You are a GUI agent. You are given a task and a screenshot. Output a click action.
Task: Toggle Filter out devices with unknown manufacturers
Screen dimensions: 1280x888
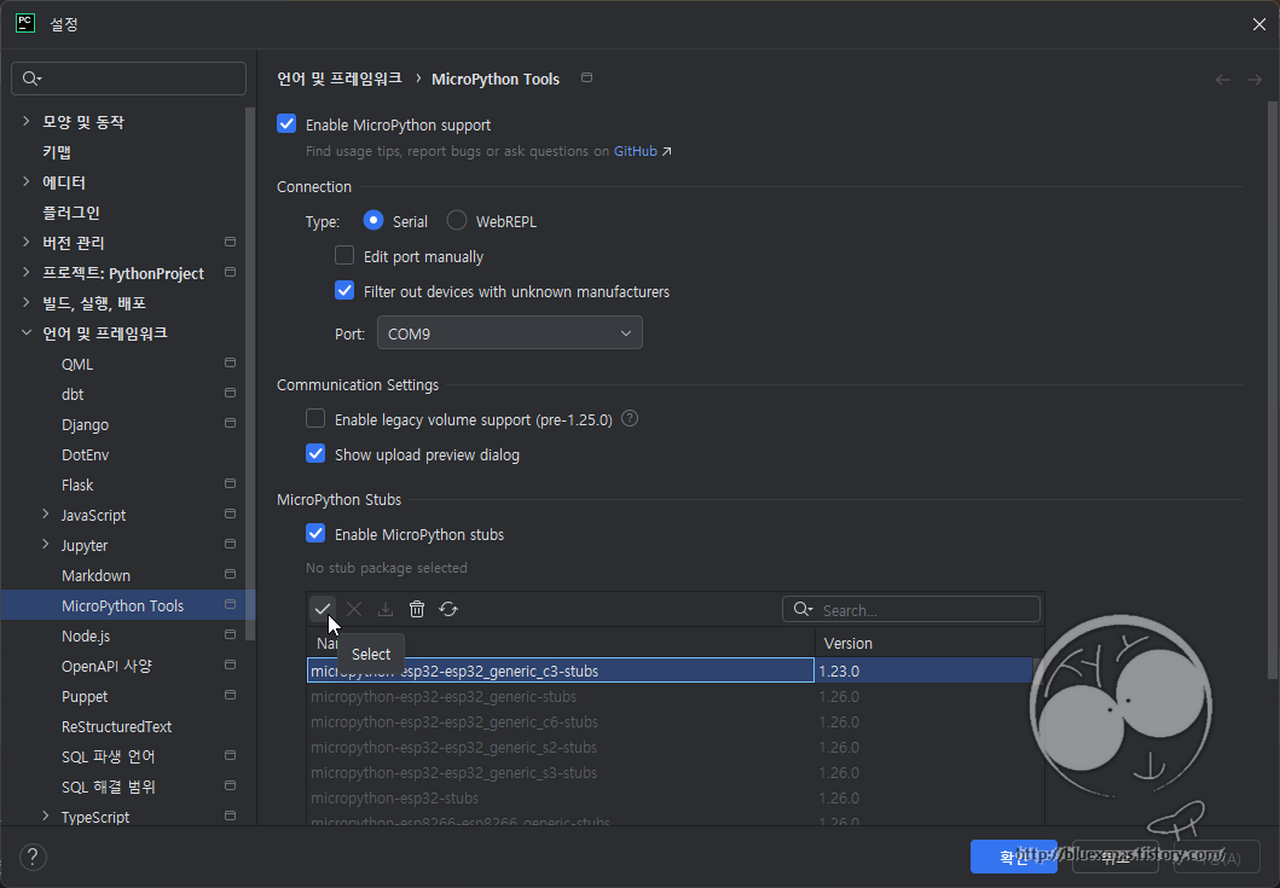pyautogui.click(x=344, y=291)
